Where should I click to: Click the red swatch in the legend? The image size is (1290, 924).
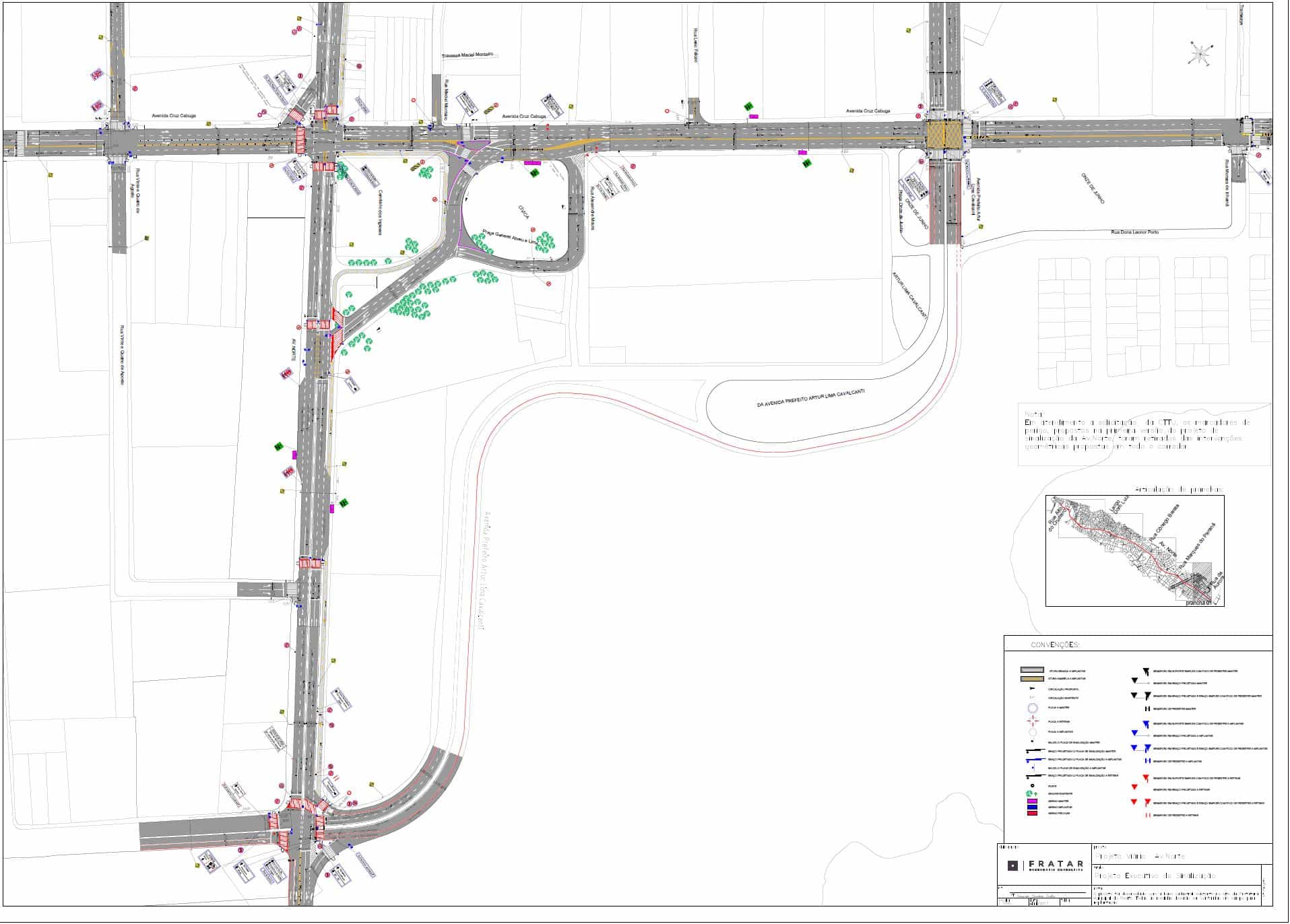point(1031,814)
